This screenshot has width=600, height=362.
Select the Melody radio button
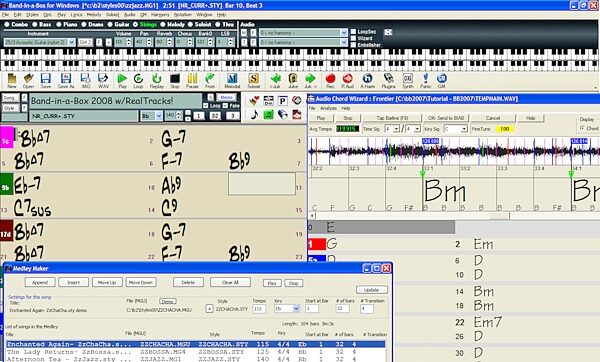(163, 24)
